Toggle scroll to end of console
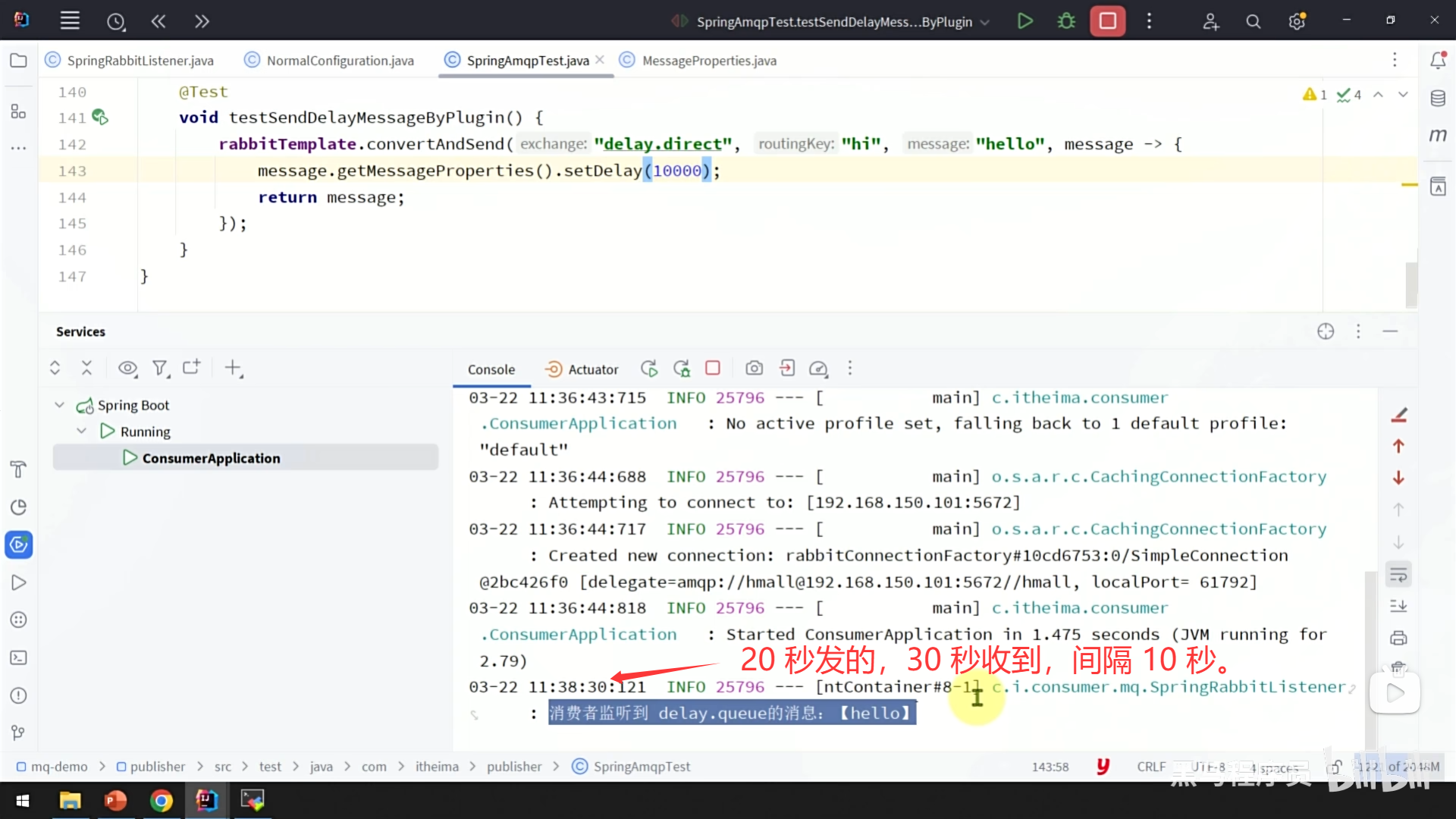 click(1398, 606)
